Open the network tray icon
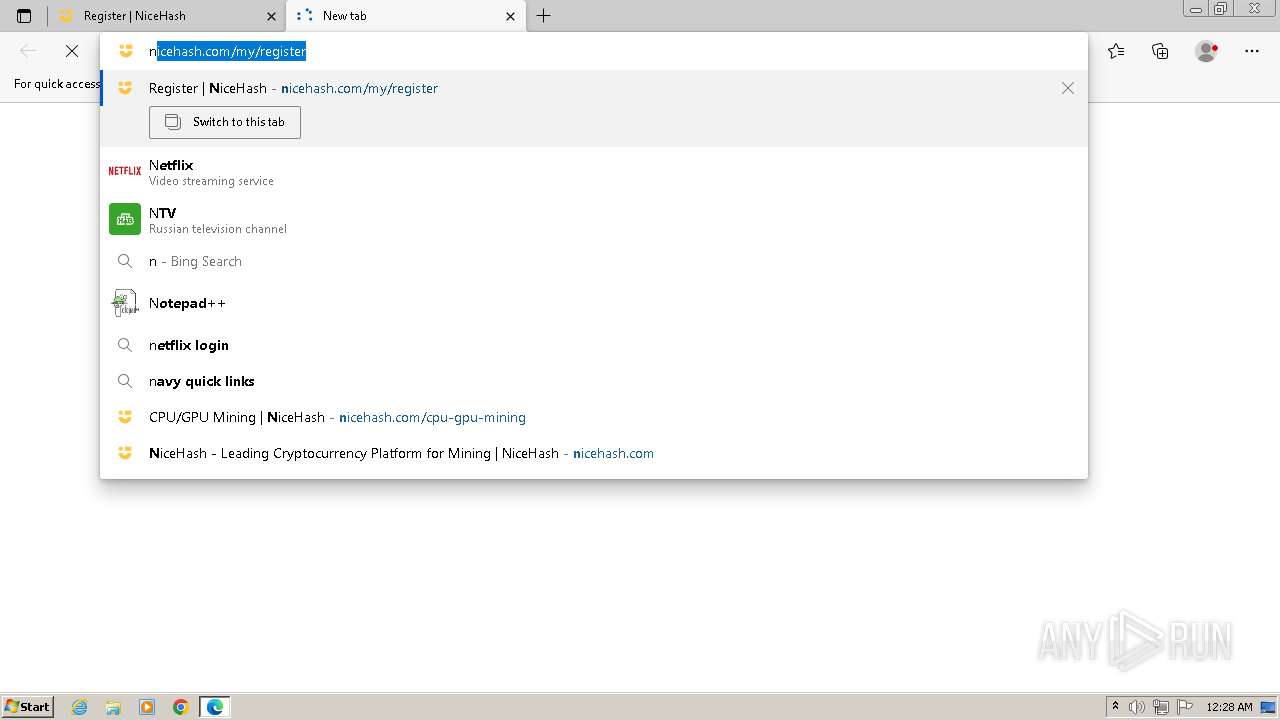This screenshot has height=720, width=1280. pyautogui.click(x=1161, y=707)
